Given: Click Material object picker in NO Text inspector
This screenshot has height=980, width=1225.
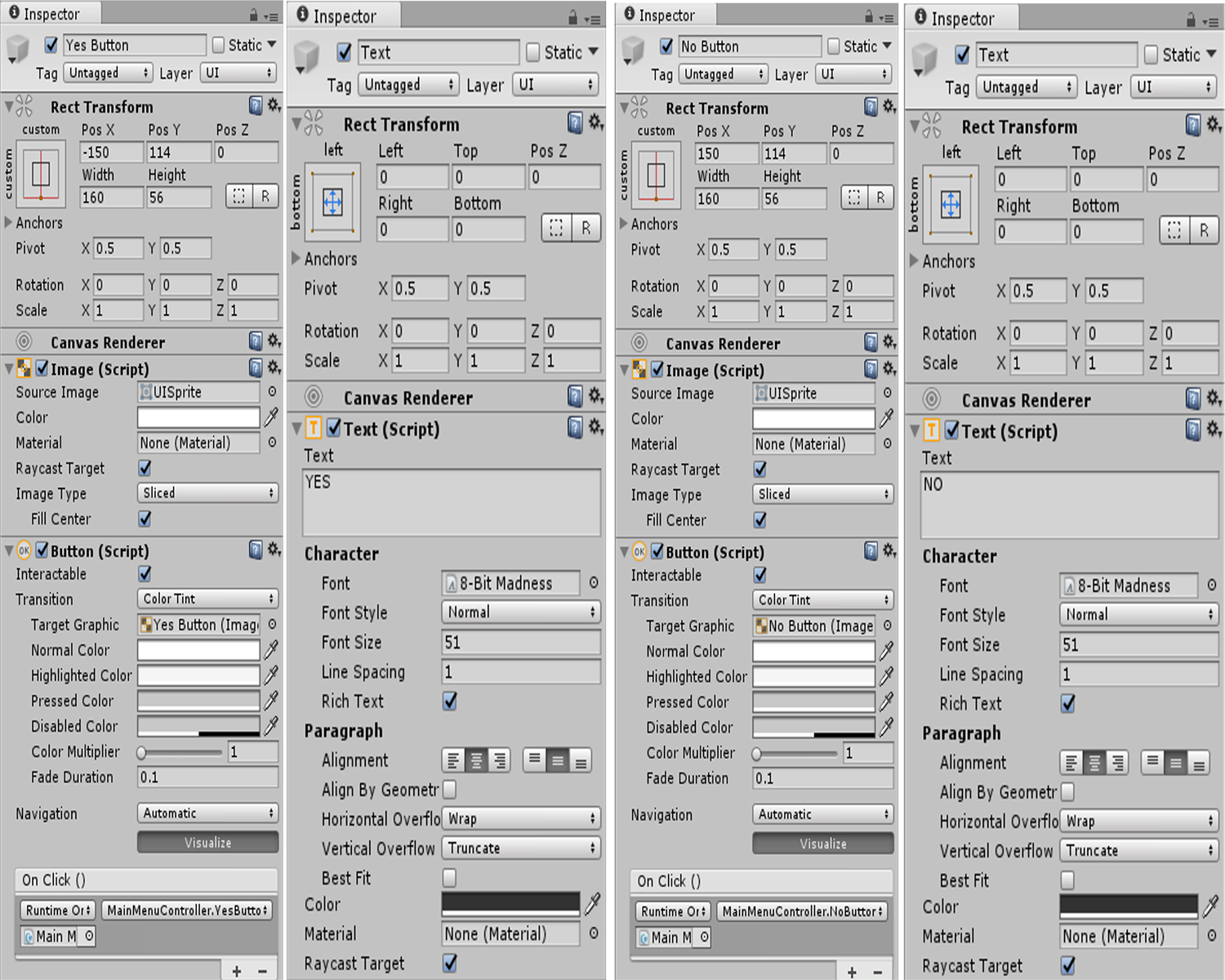Looking at the screenshot, I should (x=1212, y=936).
